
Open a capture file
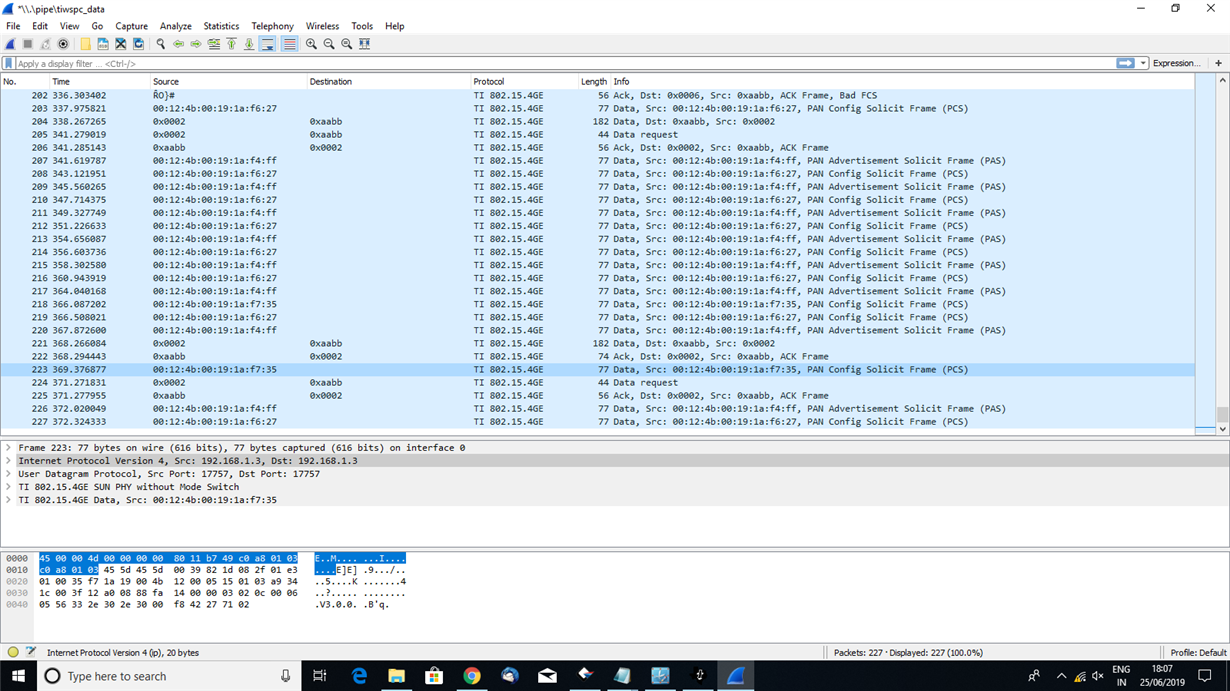86,44
